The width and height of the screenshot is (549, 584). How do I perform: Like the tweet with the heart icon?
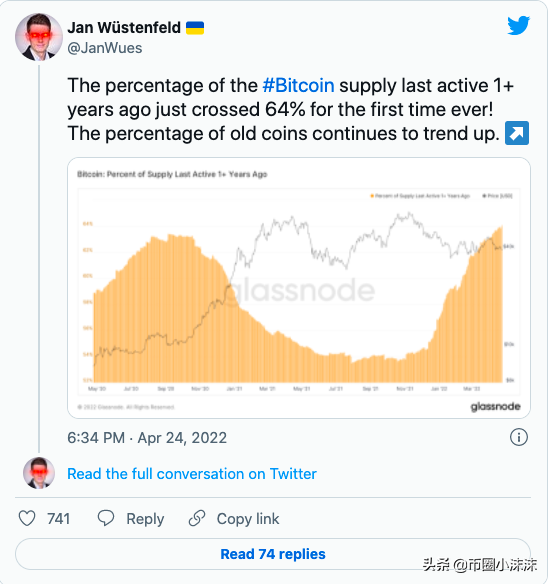click(27, 518)
